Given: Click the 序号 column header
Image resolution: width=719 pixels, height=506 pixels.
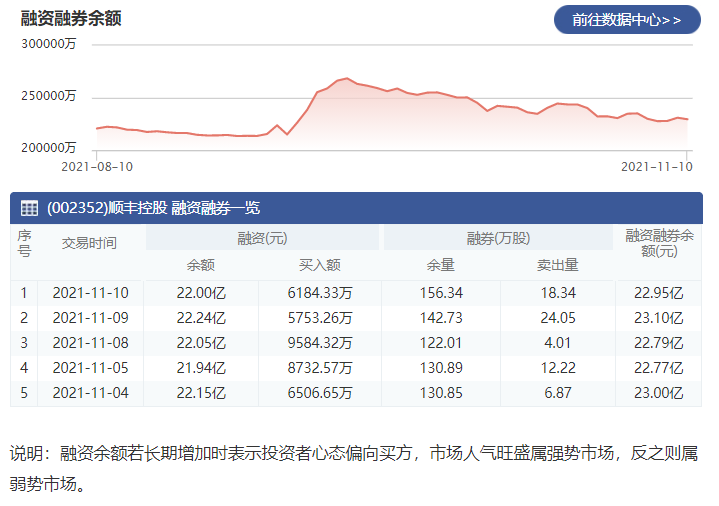Looking at the screenshot, I should [x=24, y=244].
